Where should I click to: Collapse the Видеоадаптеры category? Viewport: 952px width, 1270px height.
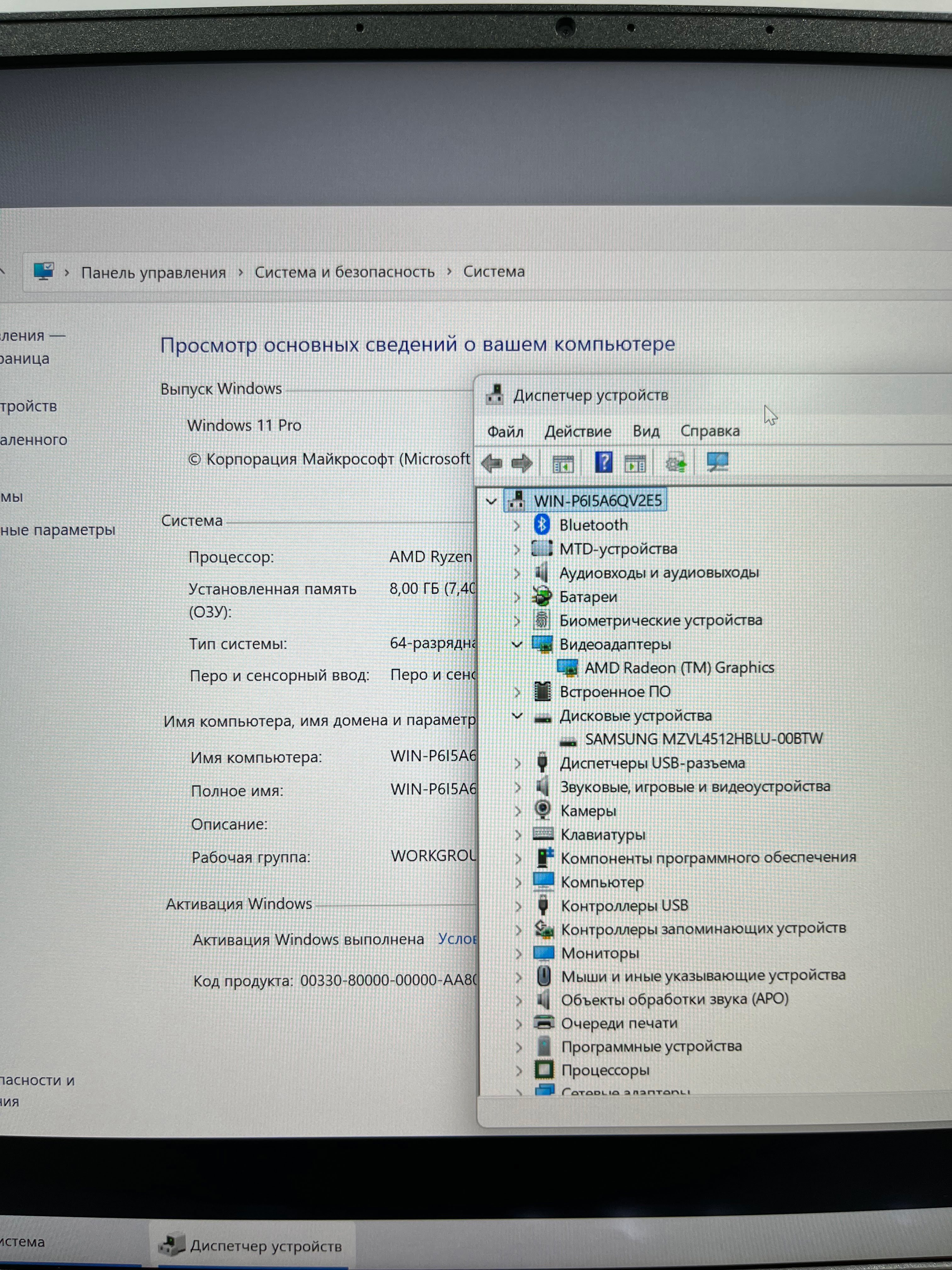[x=517, y=644]
